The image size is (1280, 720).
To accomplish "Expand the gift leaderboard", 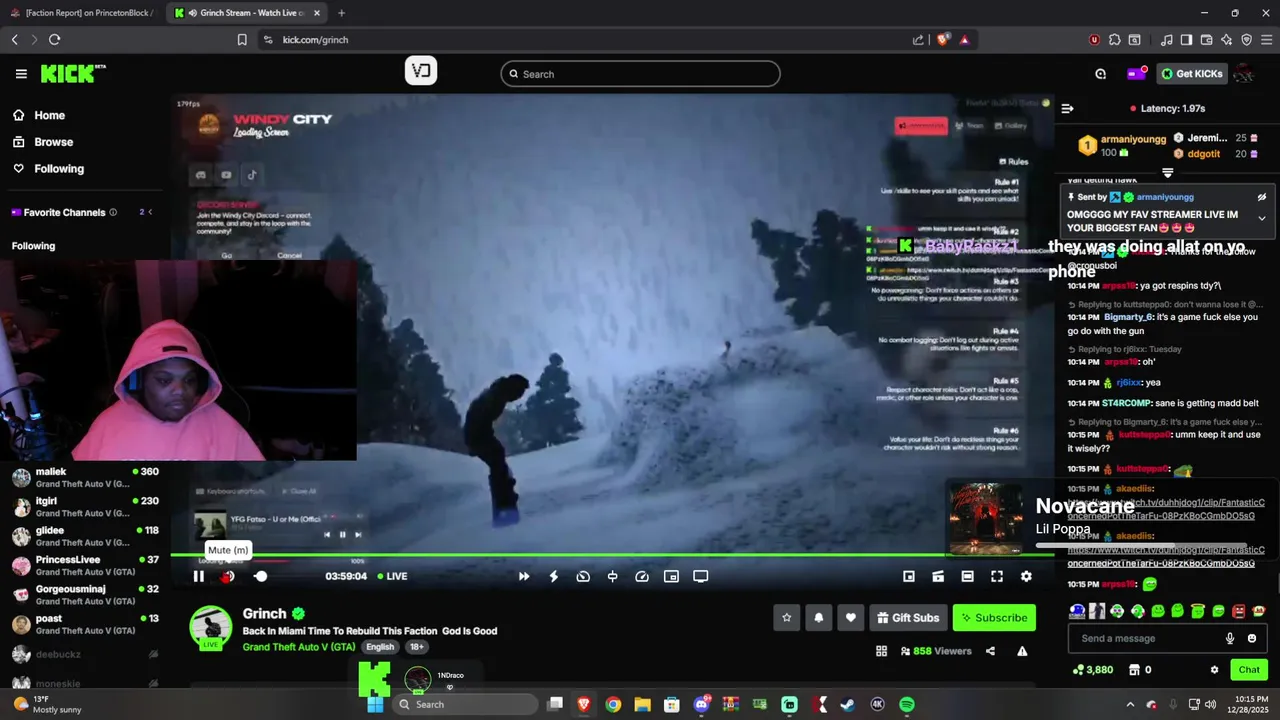I will pyautogui.click(x=1167, y=173).
